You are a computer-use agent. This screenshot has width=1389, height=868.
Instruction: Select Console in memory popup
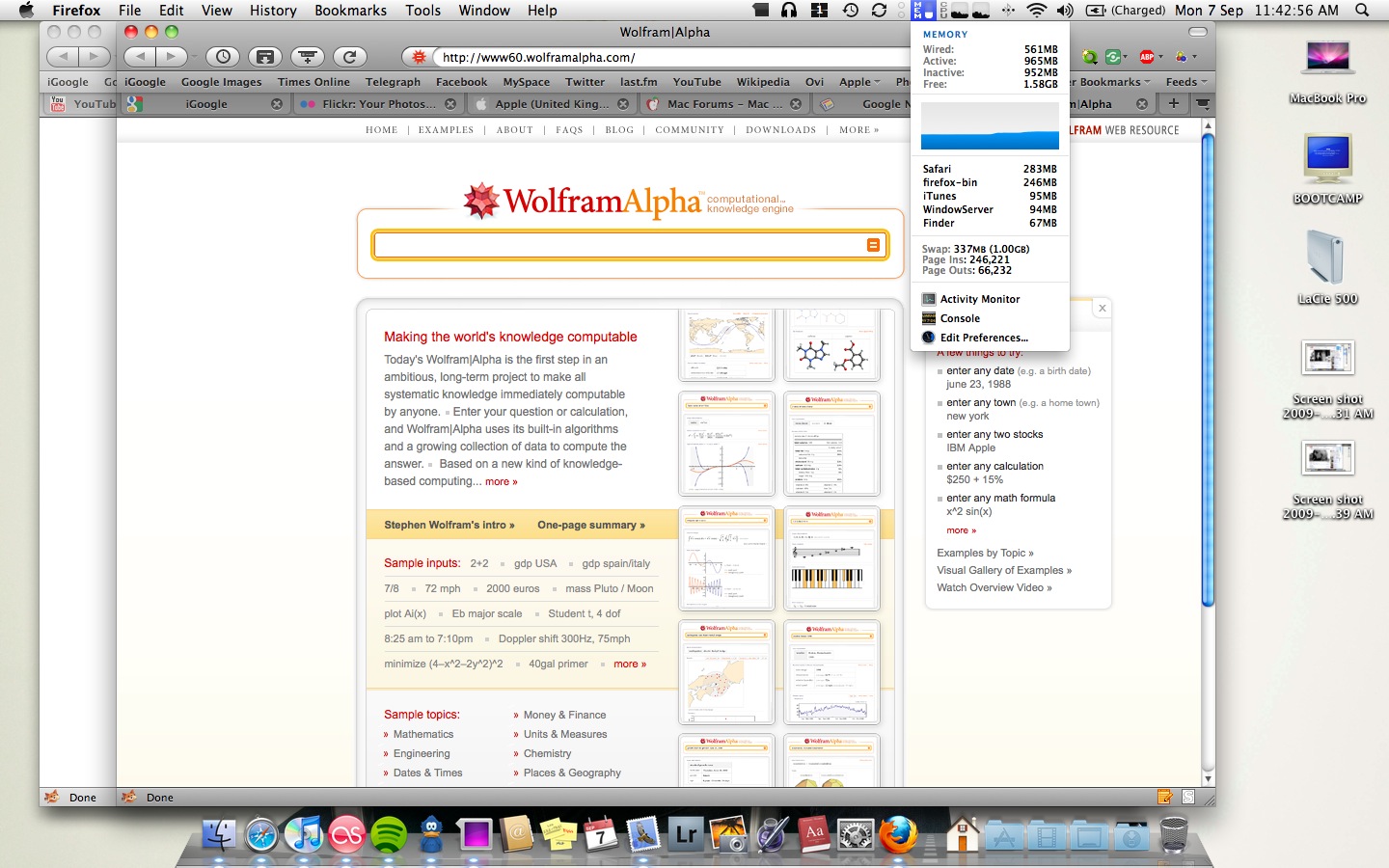[959, 318]
